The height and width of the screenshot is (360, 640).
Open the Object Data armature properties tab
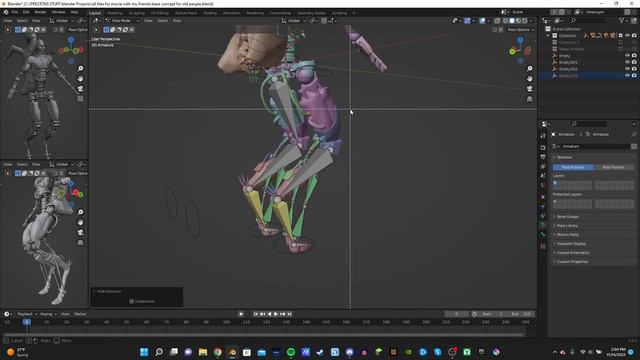coord(543,225)
